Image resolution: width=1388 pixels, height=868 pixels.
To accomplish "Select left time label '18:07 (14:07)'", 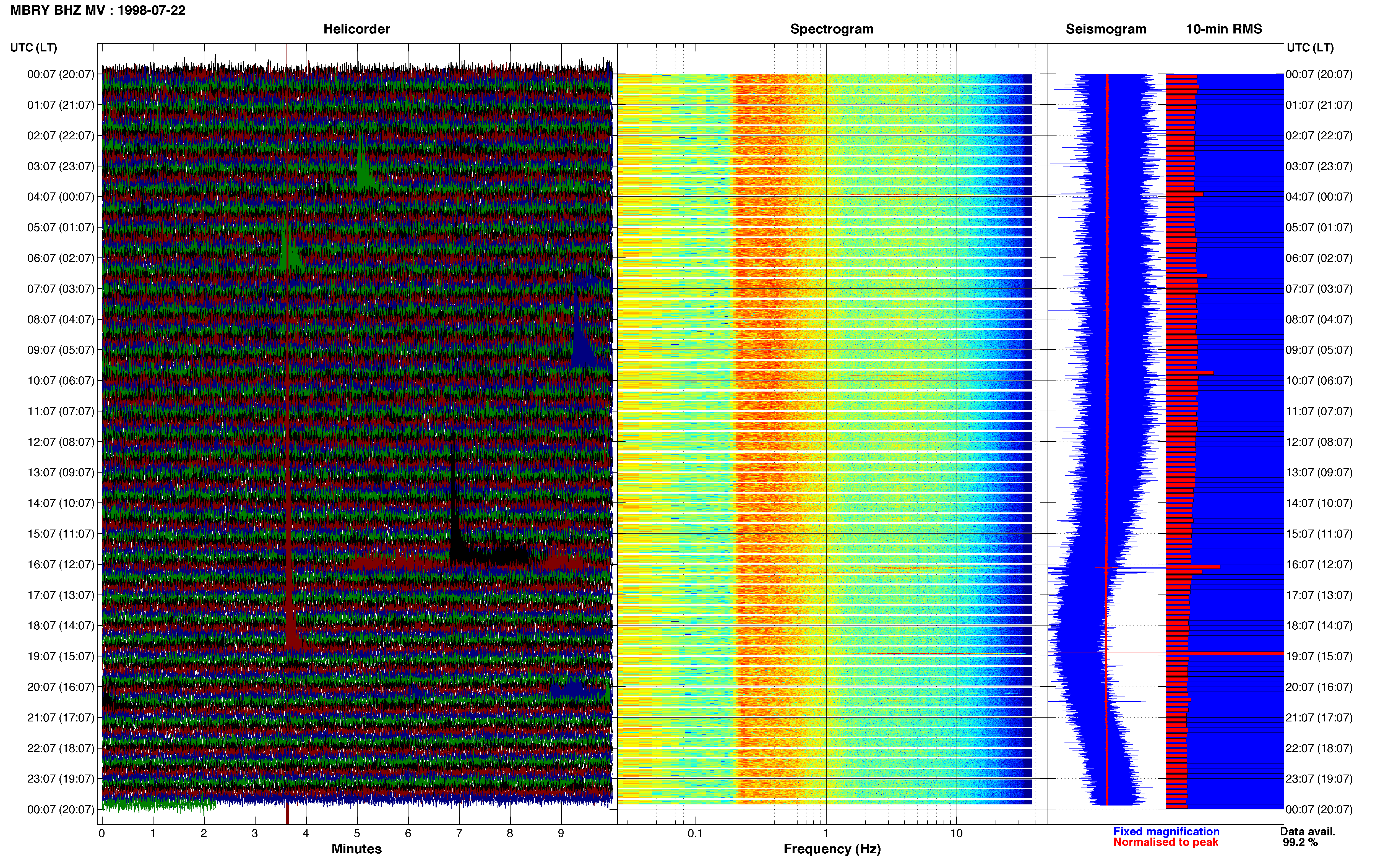I will (x=61, y=626).
